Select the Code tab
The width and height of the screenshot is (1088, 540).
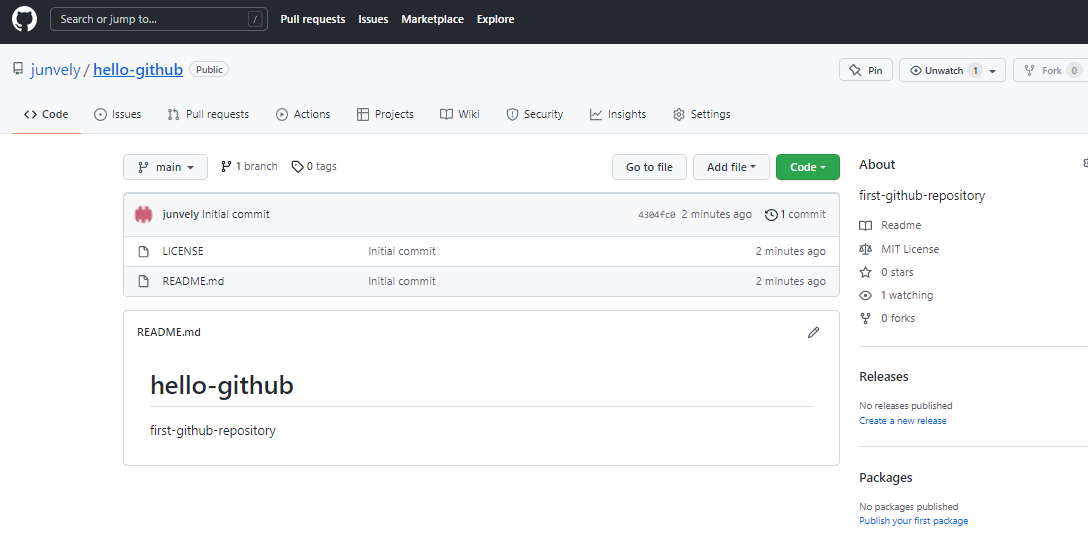click(x=46, y=115)
